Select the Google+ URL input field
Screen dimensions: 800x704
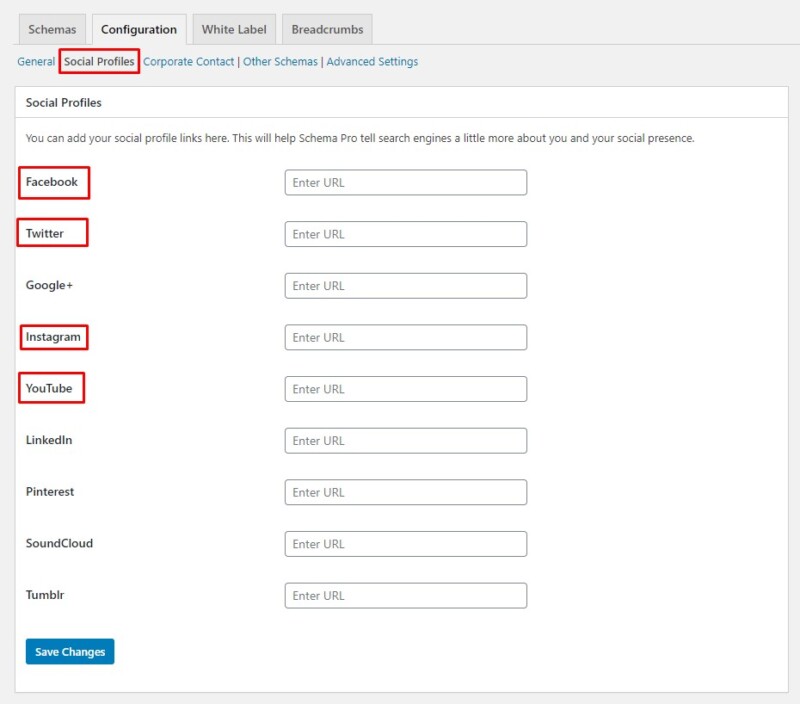(x=405, y=286)
